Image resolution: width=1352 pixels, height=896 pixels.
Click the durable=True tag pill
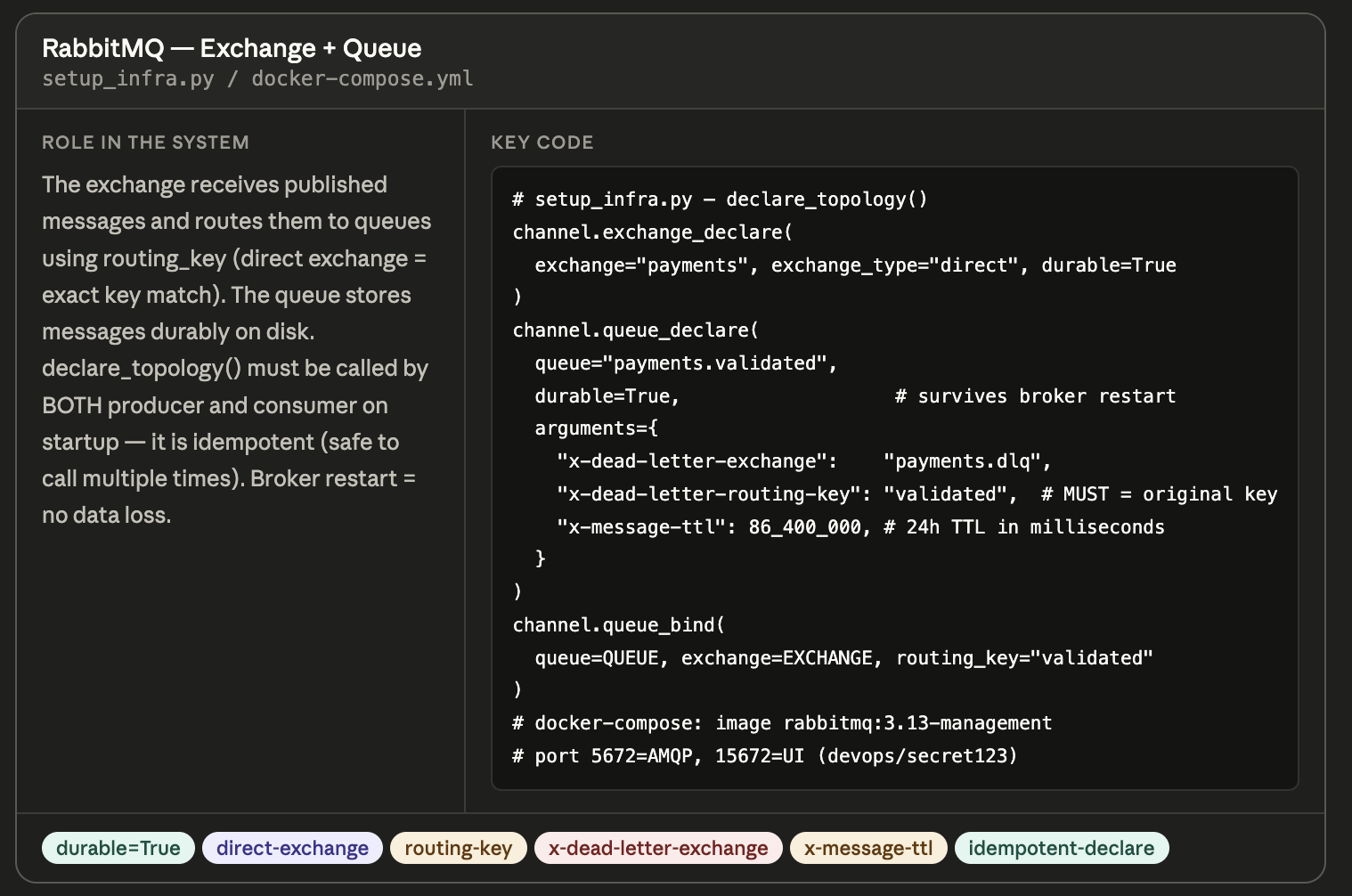tap(118, 848)
